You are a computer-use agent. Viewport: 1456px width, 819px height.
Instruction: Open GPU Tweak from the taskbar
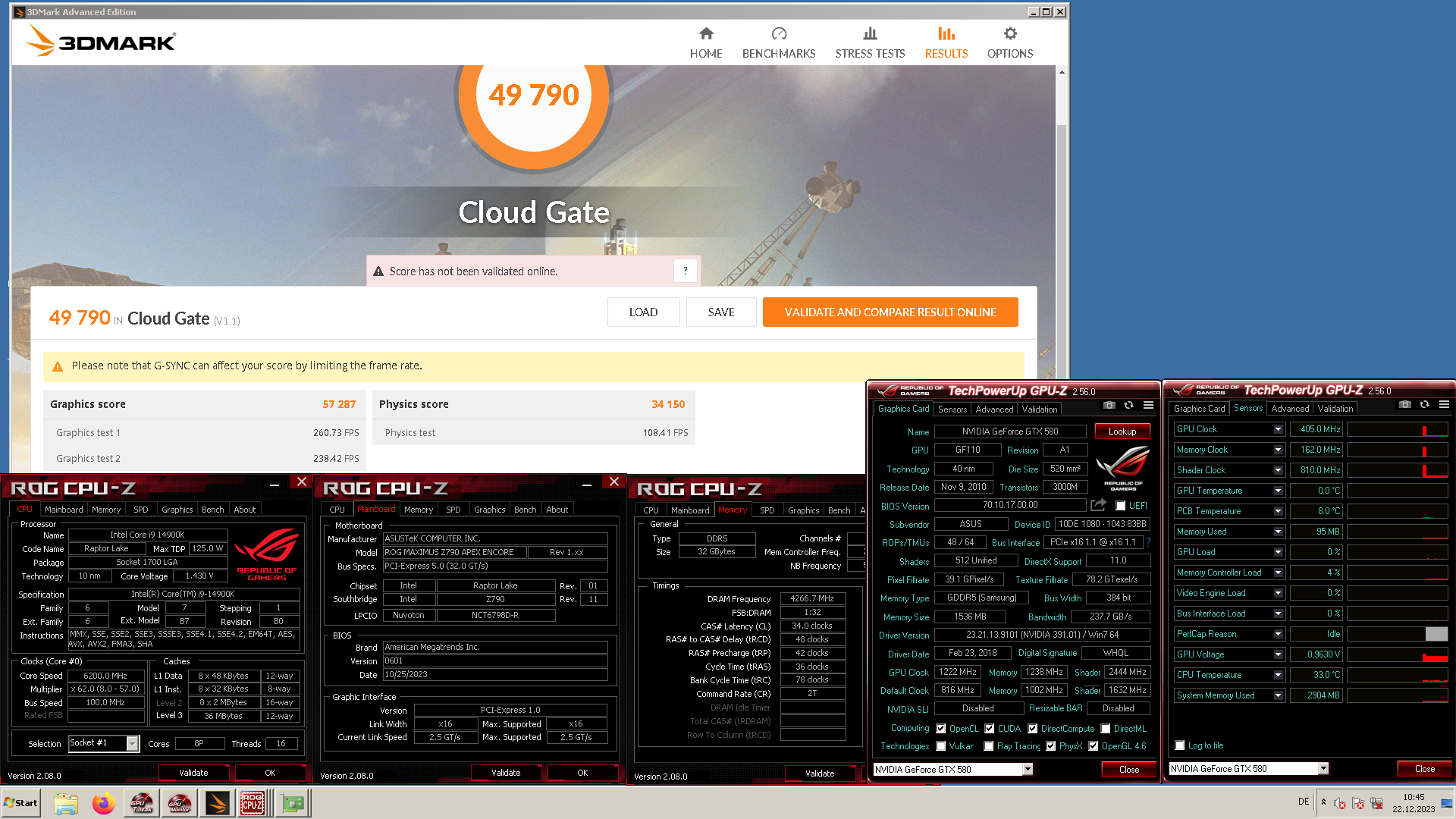(x=141, y=803)
